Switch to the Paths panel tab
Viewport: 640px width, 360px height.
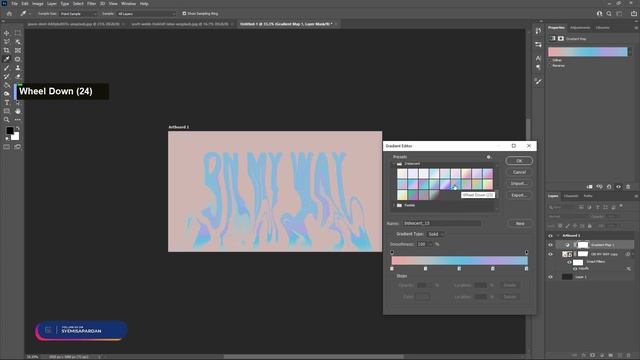(588, 196)
